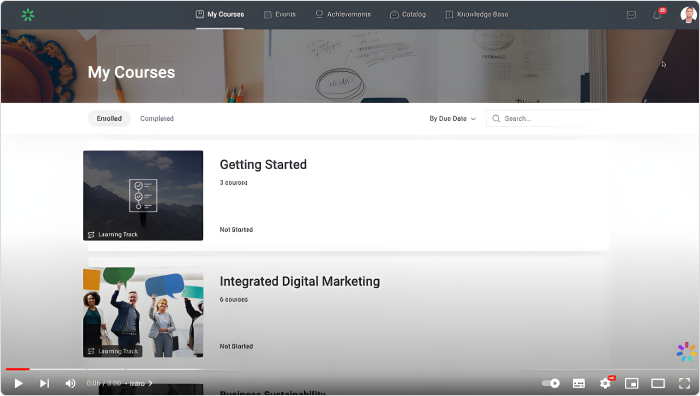Enter full screen mode

(x=684, y=383)
